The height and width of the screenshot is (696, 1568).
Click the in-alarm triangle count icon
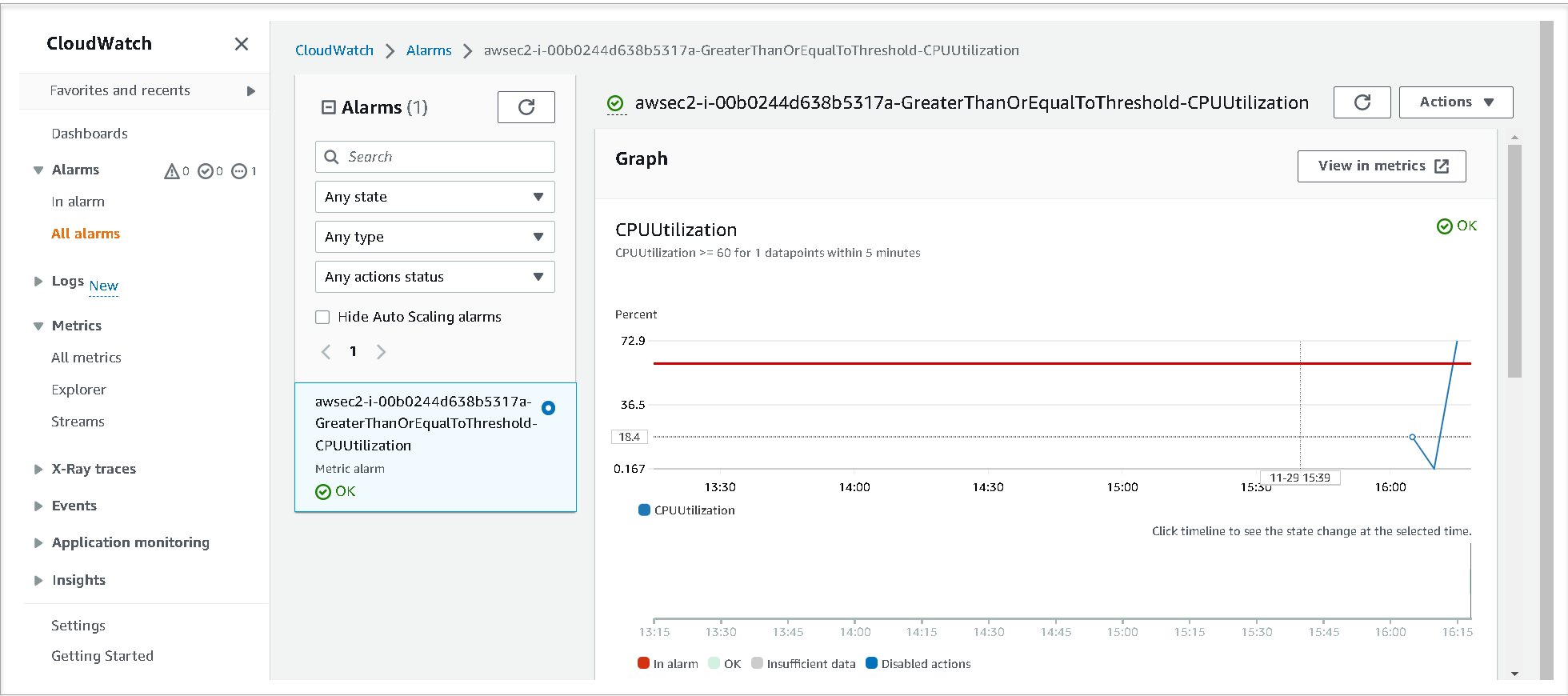[172, 171]
